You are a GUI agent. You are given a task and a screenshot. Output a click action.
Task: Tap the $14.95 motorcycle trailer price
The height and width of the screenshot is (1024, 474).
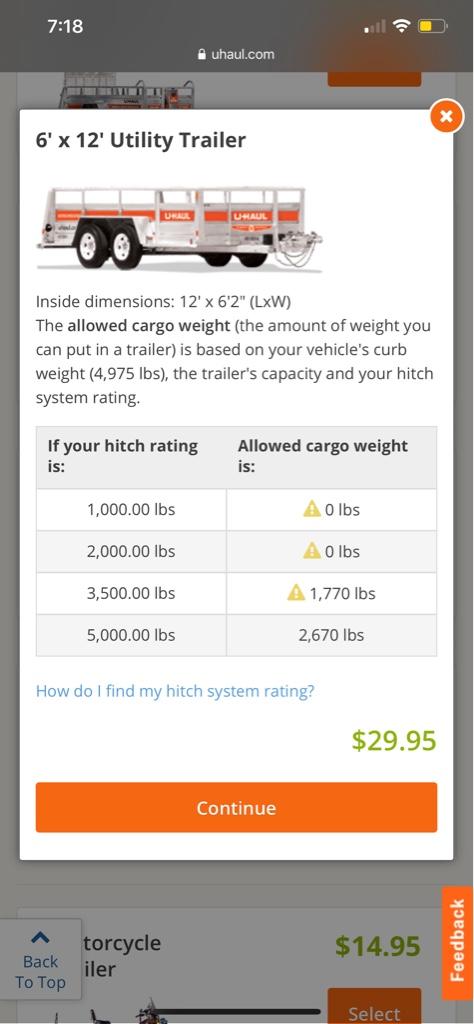point(378,946)
